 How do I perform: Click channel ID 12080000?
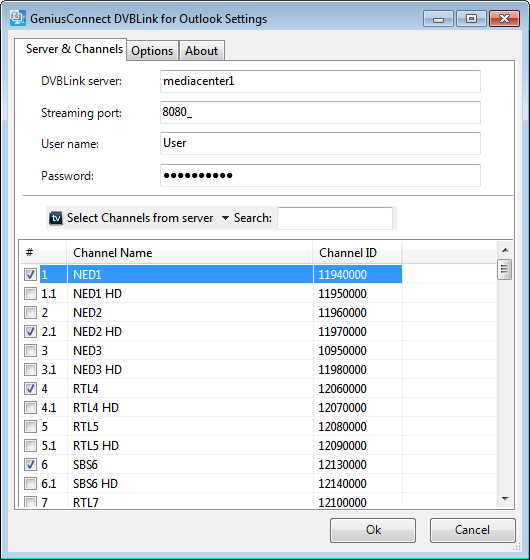click(342, 427)
